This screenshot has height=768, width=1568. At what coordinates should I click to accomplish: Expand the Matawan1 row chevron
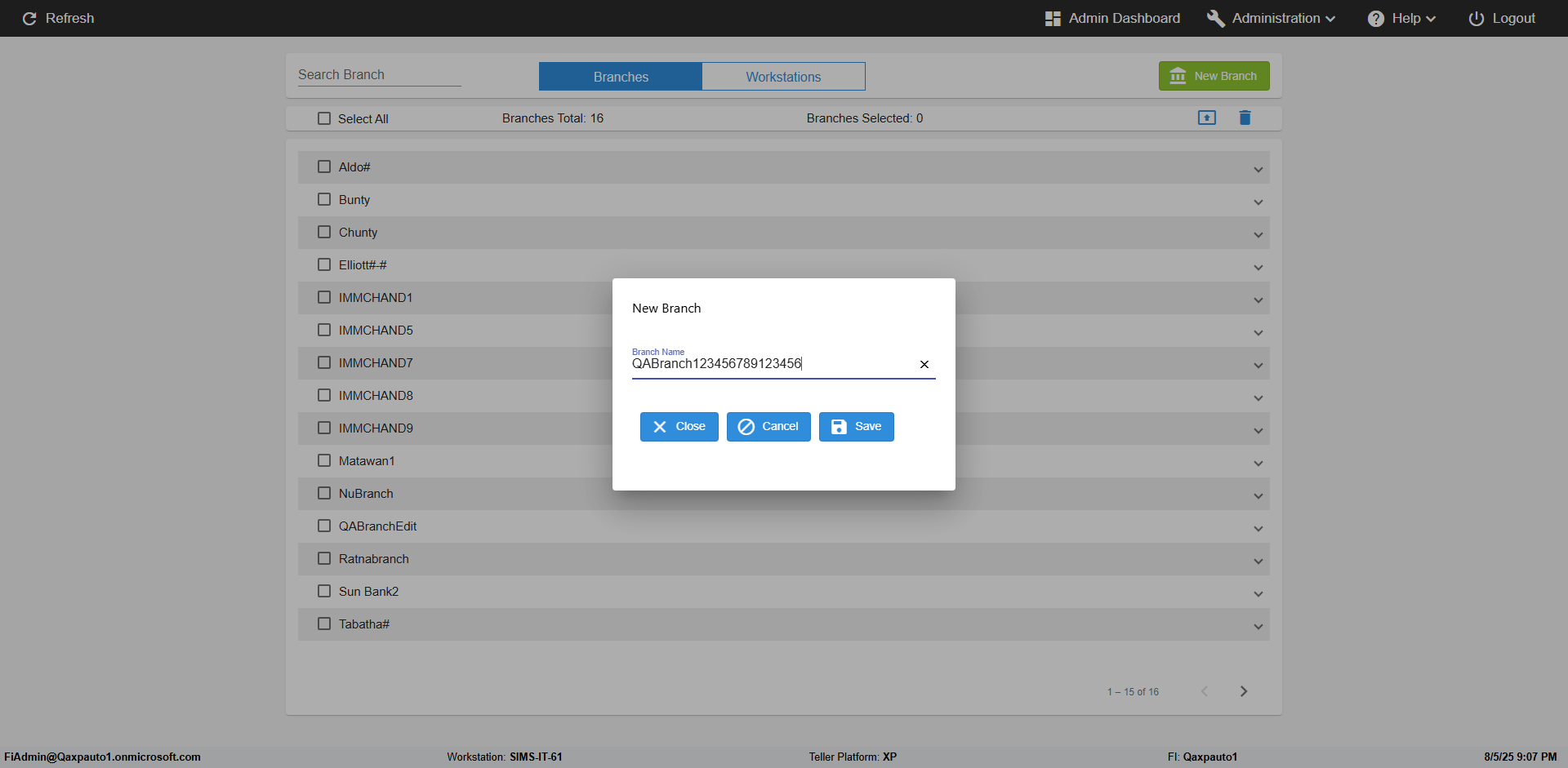(x=1258, y=464)
